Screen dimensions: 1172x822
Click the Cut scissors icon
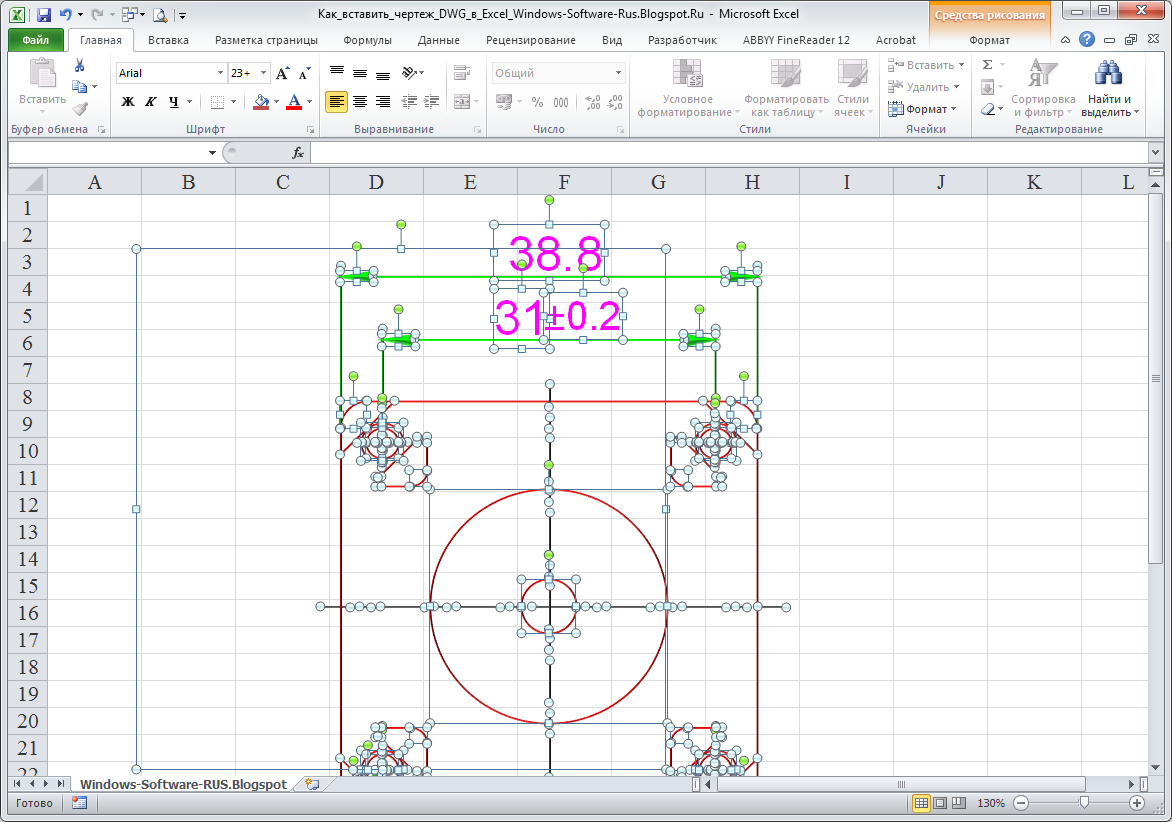[79, 66]
